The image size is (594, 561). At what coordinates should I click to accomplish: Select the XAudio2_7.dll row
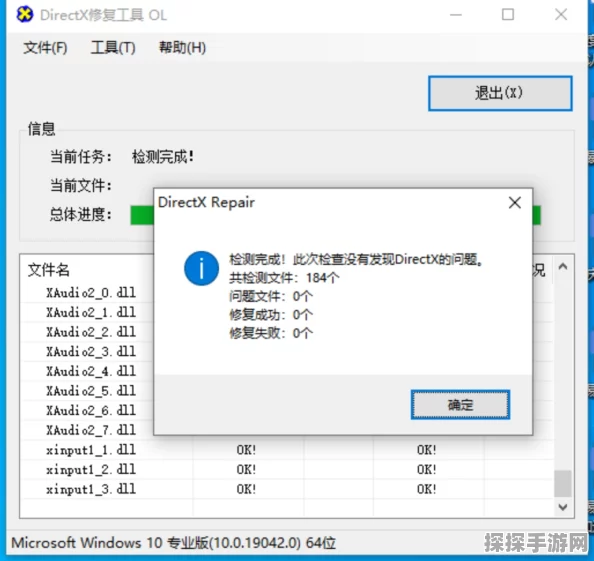coord(91,430)
